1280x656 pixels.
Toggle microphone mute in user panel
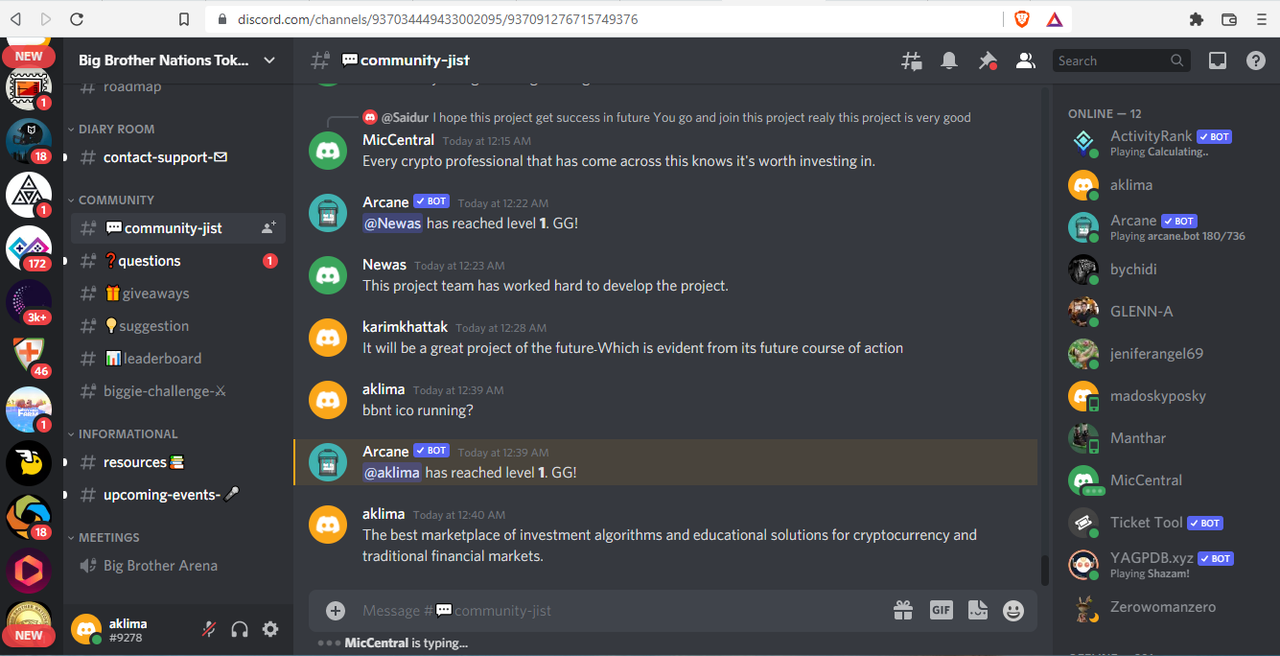pos(209,629)
